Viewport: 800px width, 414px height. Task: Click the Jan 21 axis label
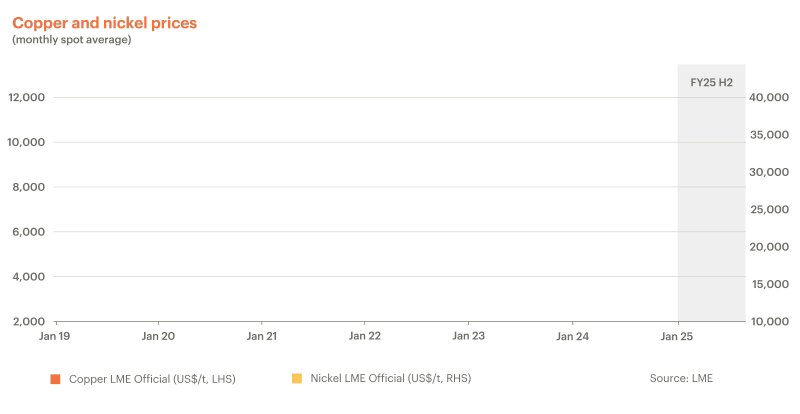261,337
